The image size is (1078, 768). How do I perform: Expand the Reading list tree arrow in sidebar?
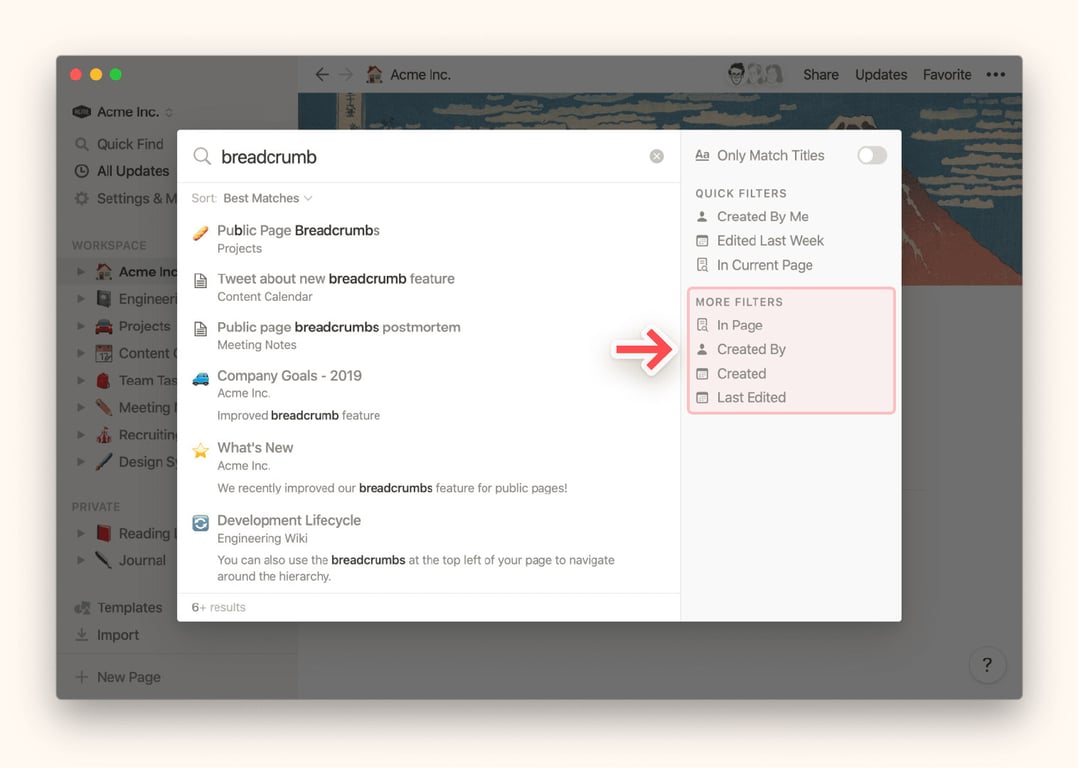point(80,533)
